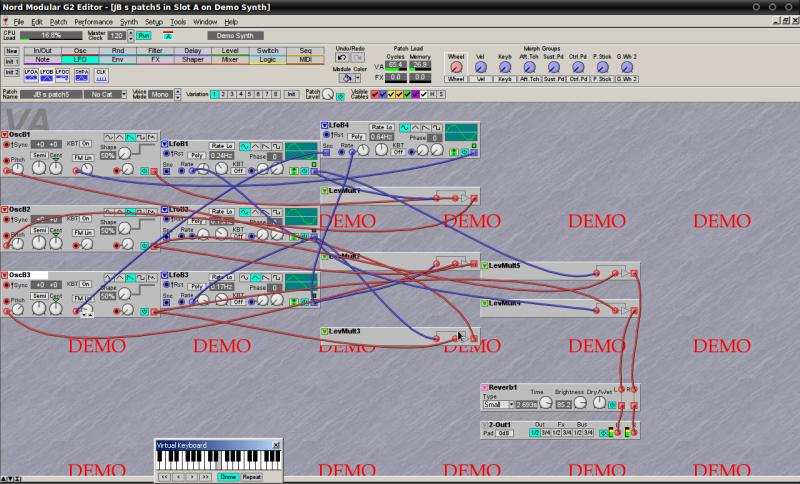Click Repeat on the Virtual Keyboard

pyautogui.click(x=252, y=477)
